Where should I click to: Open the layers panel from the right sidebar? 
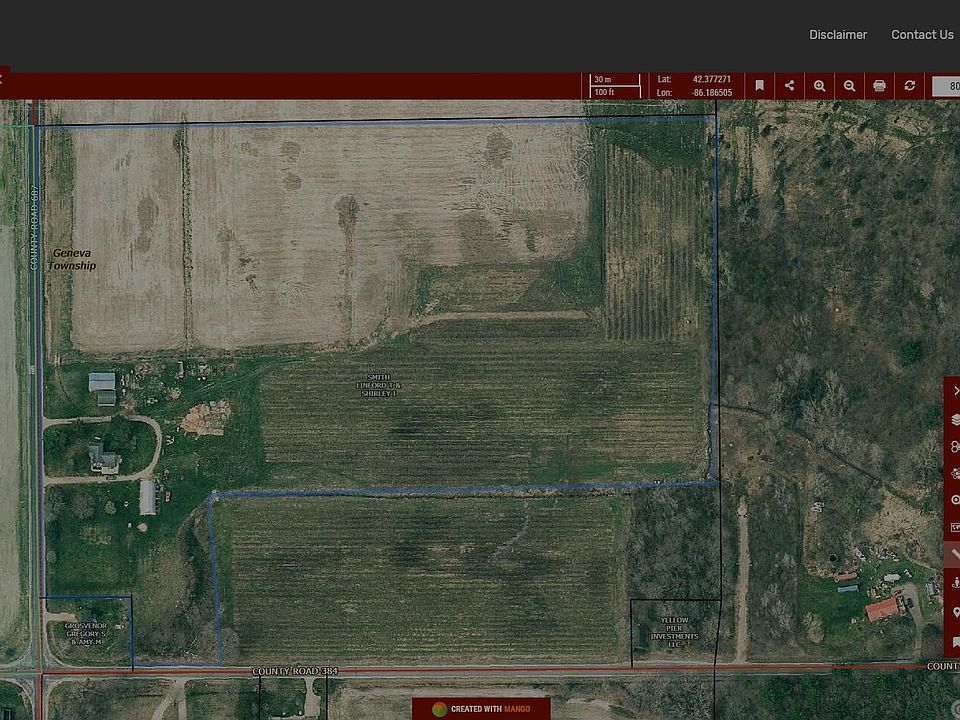point(955,419)
